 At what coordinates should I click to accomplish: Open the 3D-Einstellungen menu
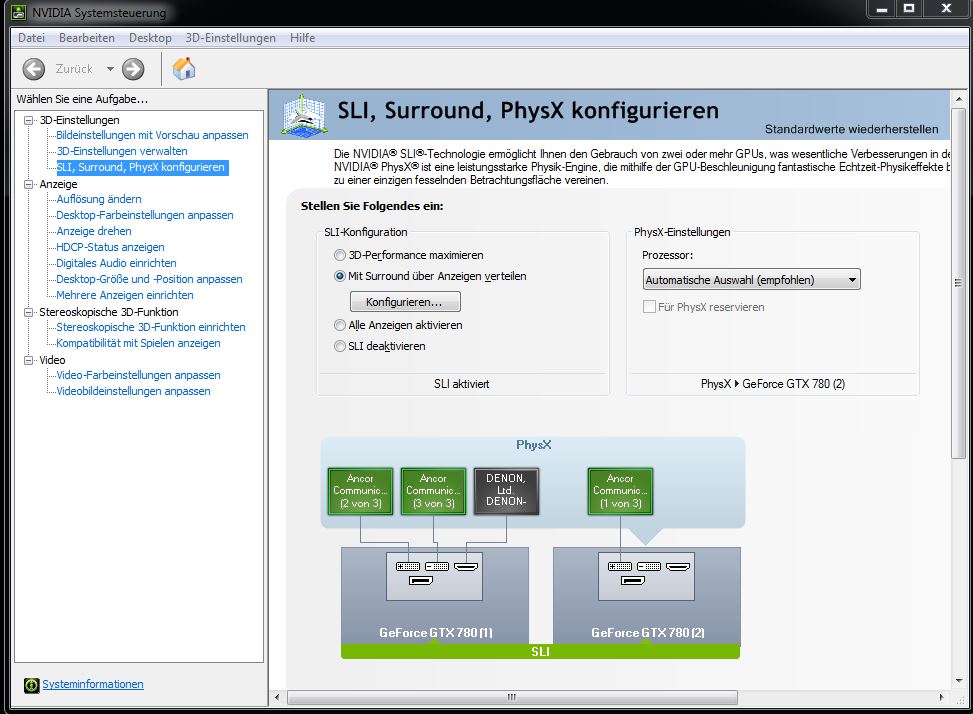pos(230,38)
